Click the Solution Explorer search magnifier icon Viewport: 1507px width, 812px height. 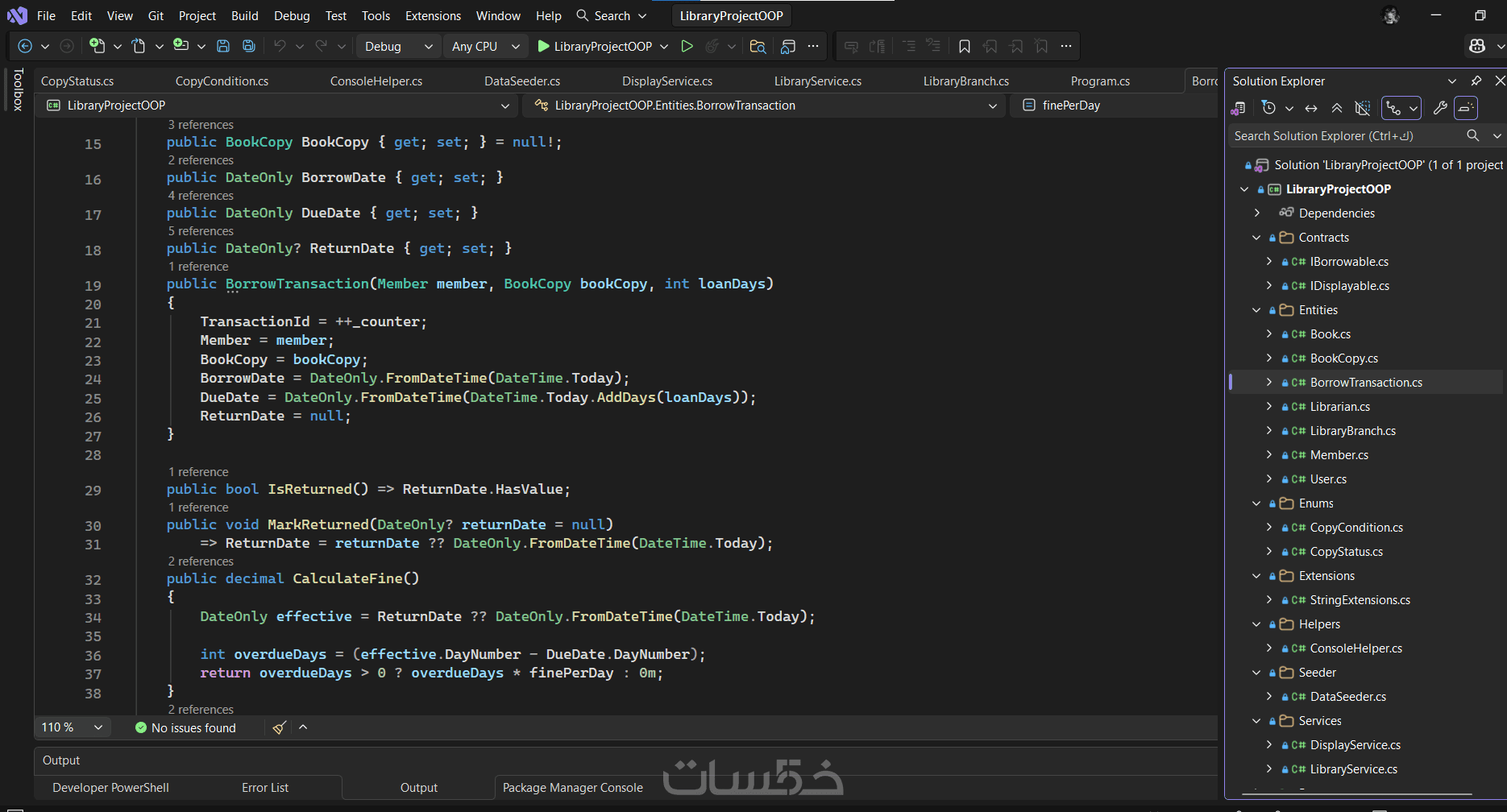tap(1472, 136)
